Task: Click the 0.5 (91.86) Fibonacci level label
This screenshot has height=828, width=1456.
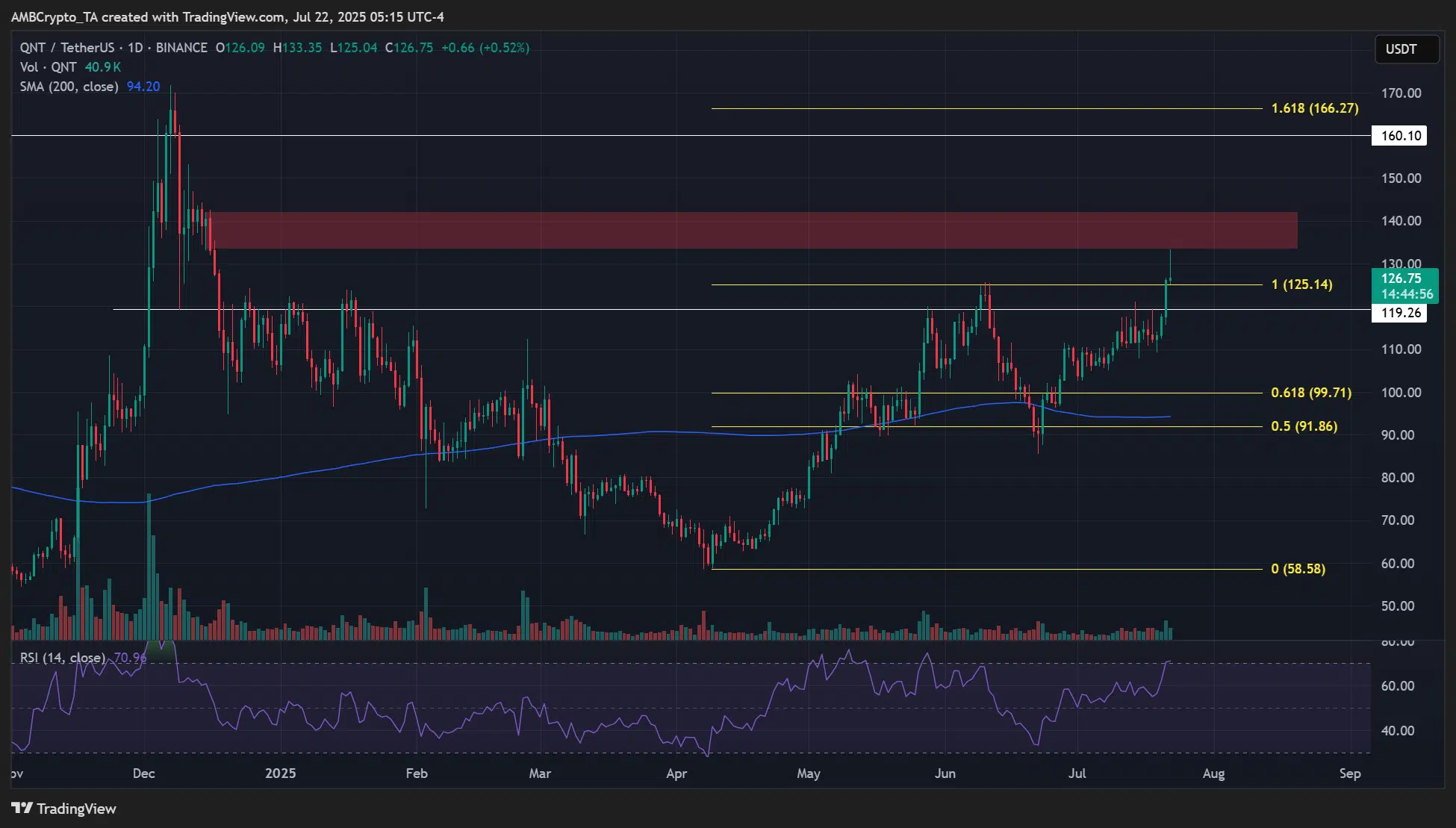Action: [x=1304, y=426]
